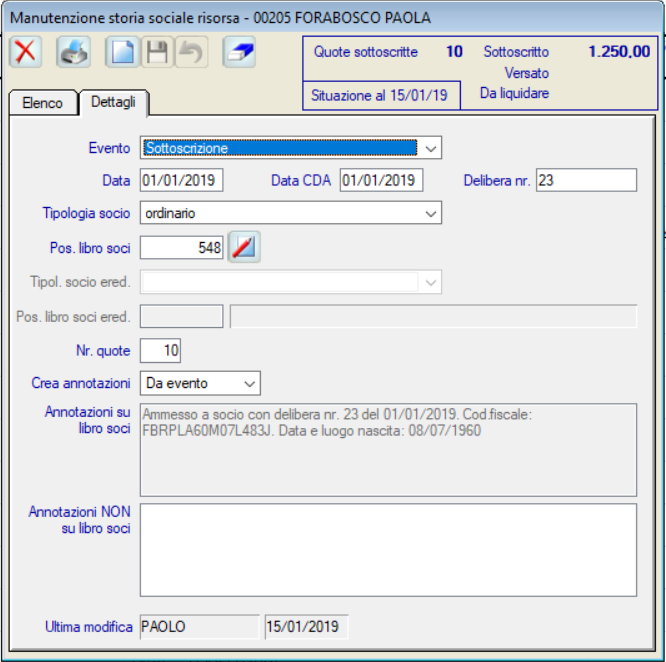Switch to the Elenco tab

click(43, 103)
